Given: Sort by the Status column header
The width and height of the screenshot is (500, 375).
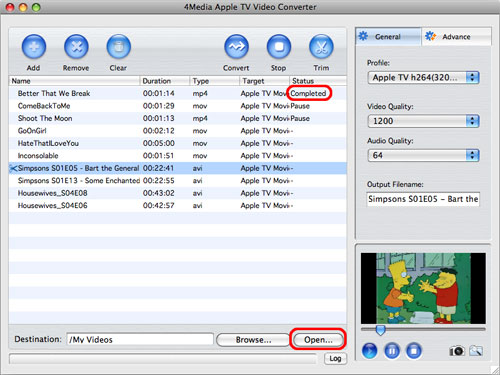Looking at the screenshot, I should pyautogui.click(x=318, y=81).
